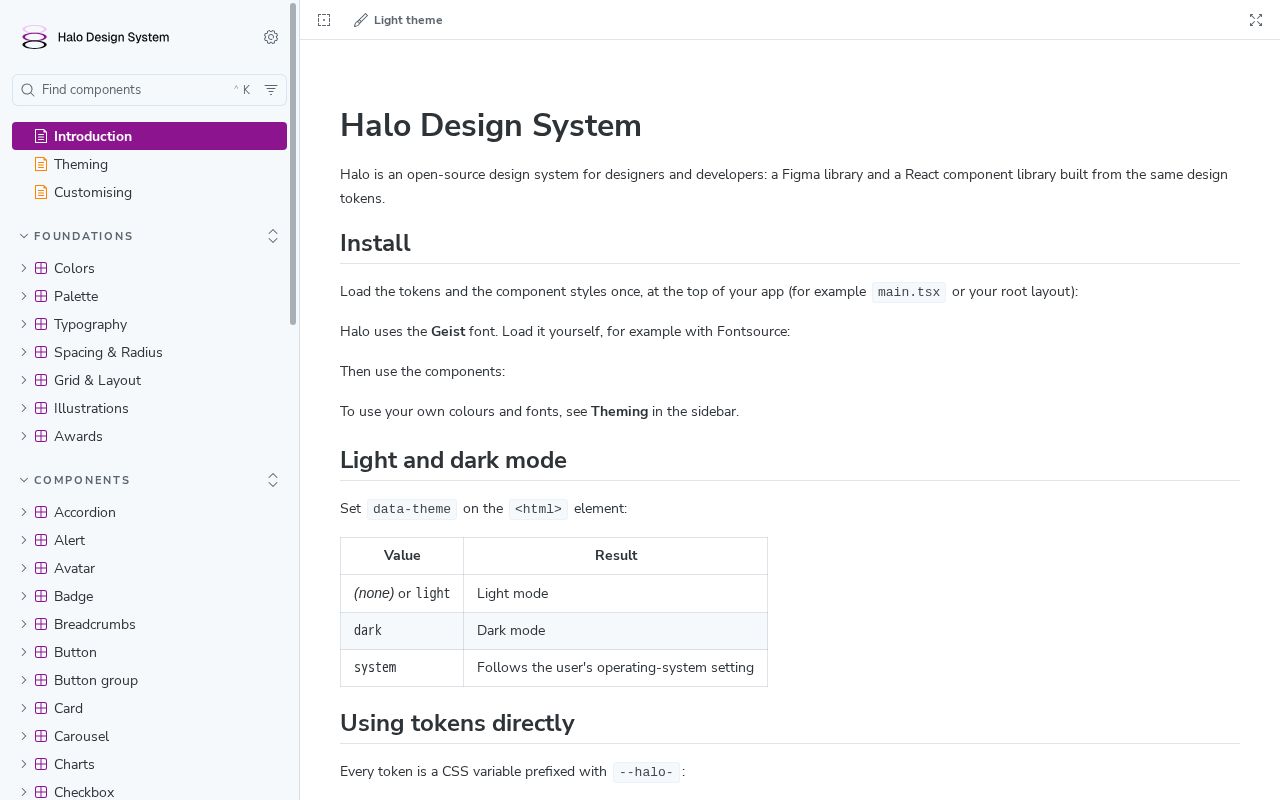Click the Typography component grid icon
This screenshot has height=800, width=1280.
click(41, 324)
